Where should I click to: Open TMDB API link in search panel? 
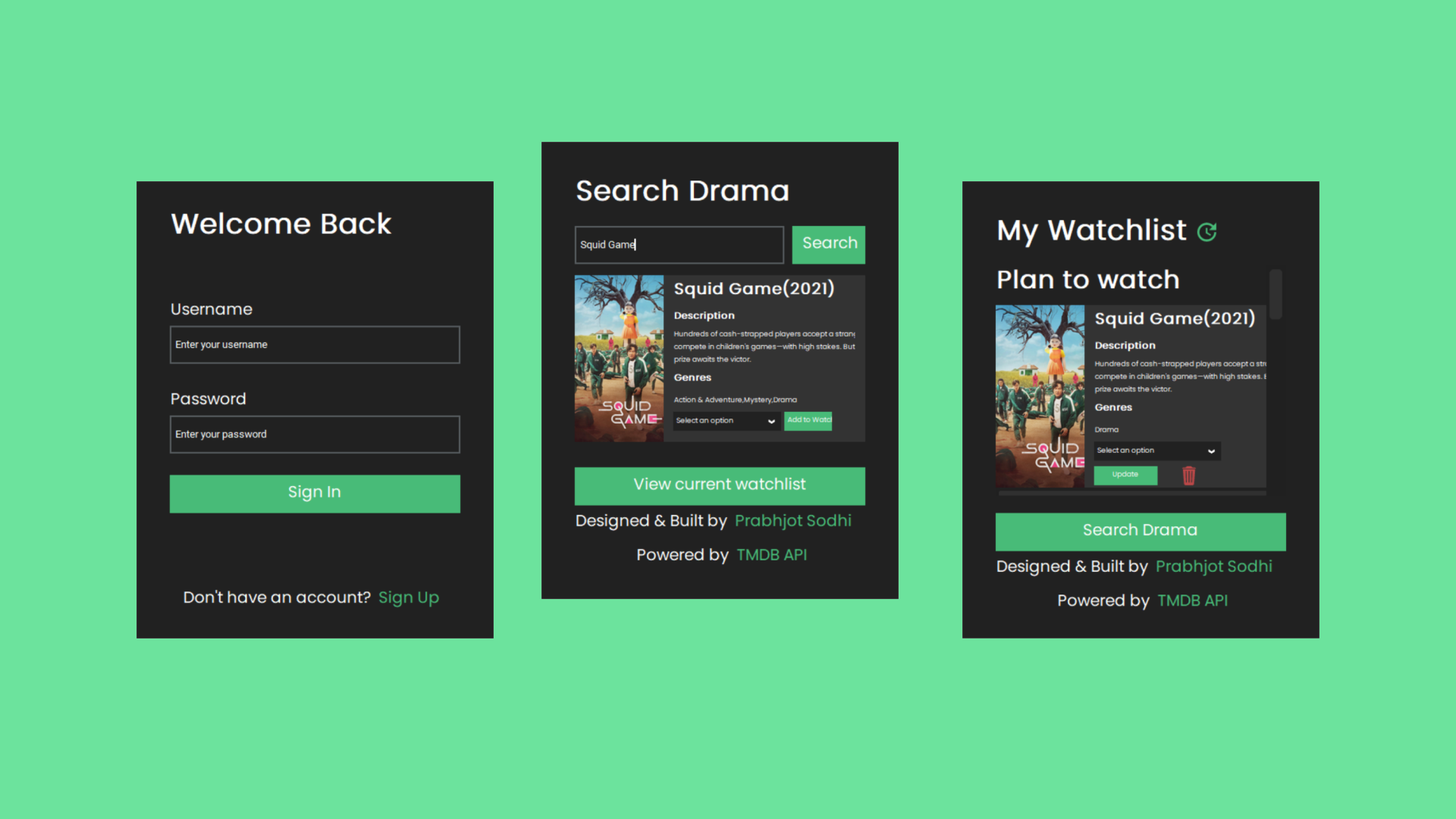point(772,555)
